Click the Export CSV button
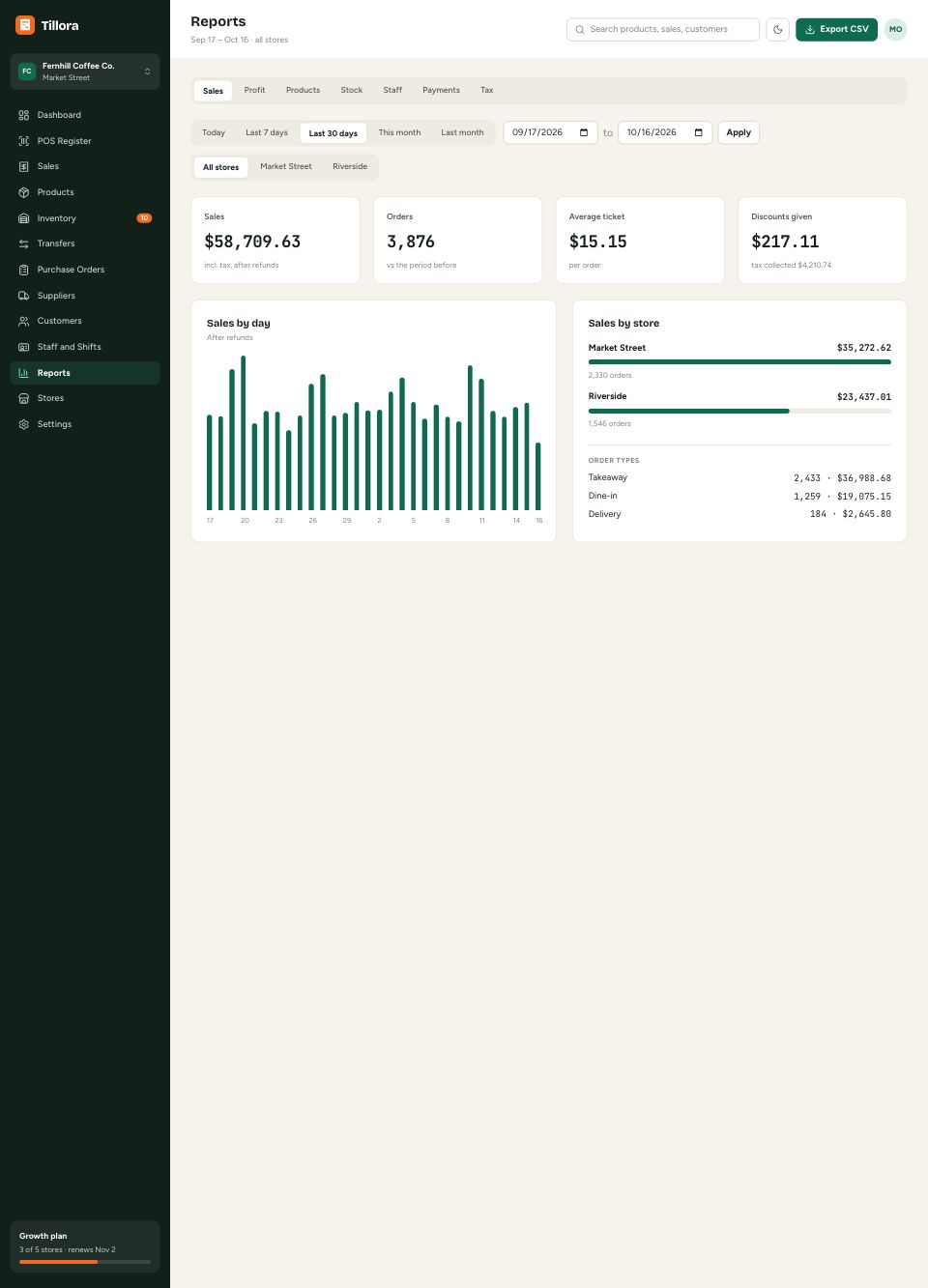This screenshot has width=928, height=1288. pyautogui.click(x=837, y=30)
